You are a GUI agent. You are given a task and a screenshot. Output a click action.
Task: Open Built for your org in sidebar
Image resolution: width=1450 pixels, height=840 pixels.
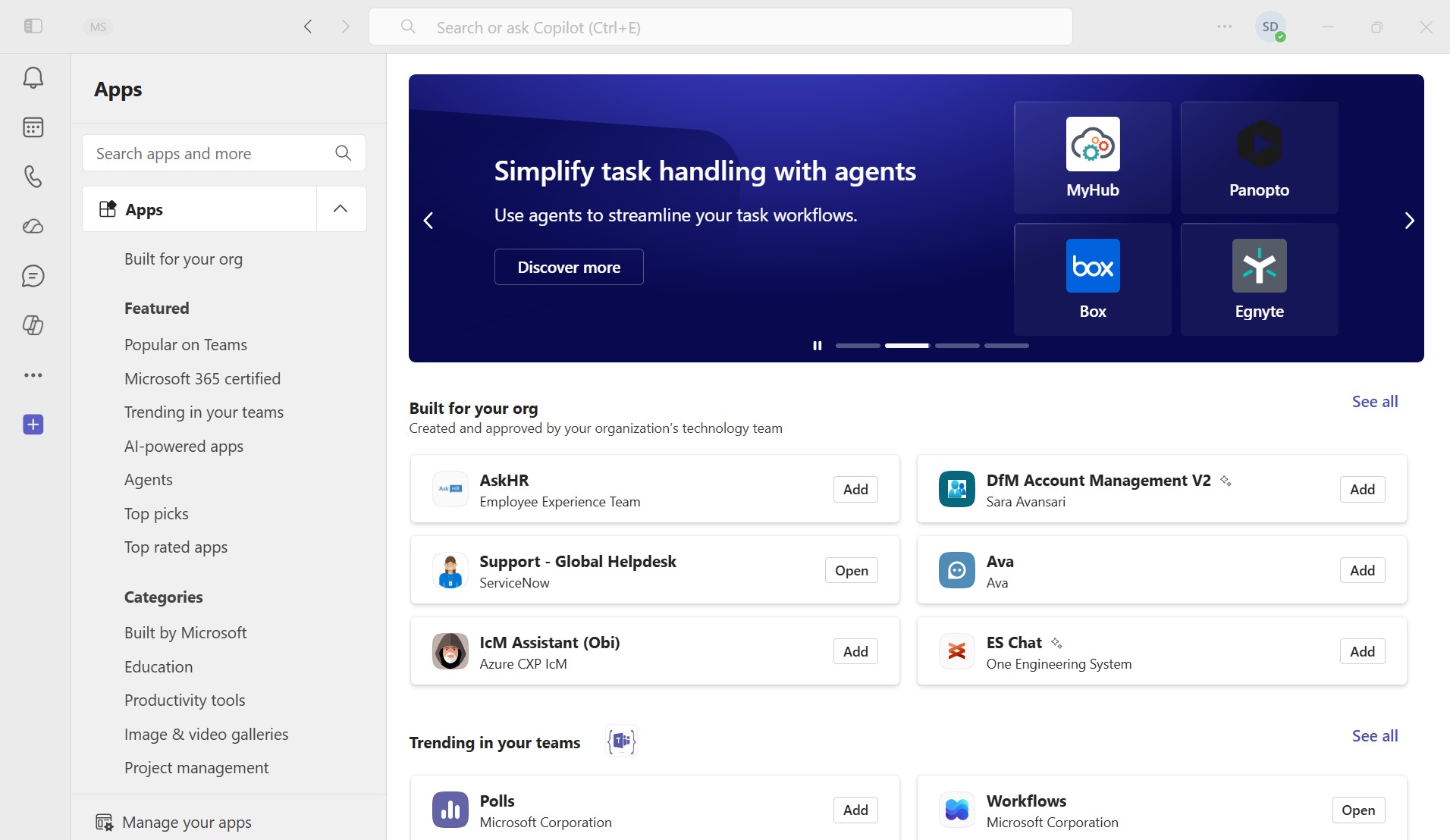coord(184,259)
